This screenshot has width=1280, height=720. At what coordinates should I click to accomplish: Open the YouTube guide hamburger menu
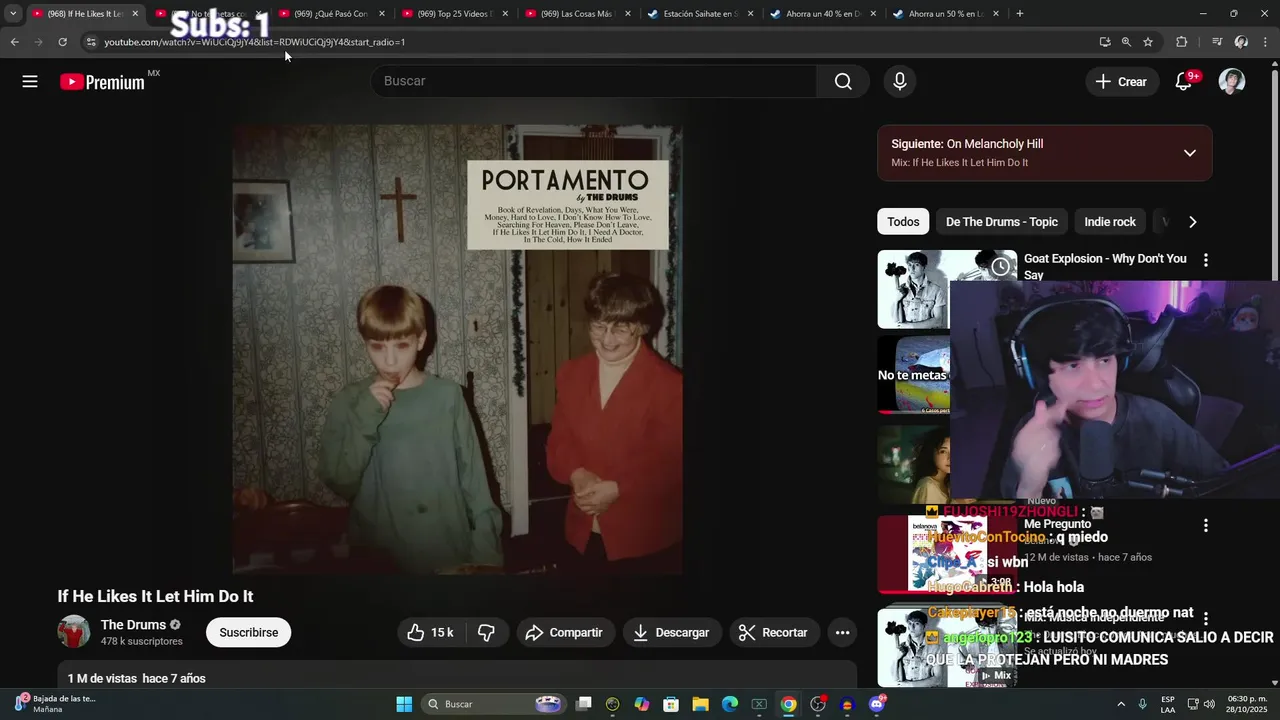click(x=30, y=81)
